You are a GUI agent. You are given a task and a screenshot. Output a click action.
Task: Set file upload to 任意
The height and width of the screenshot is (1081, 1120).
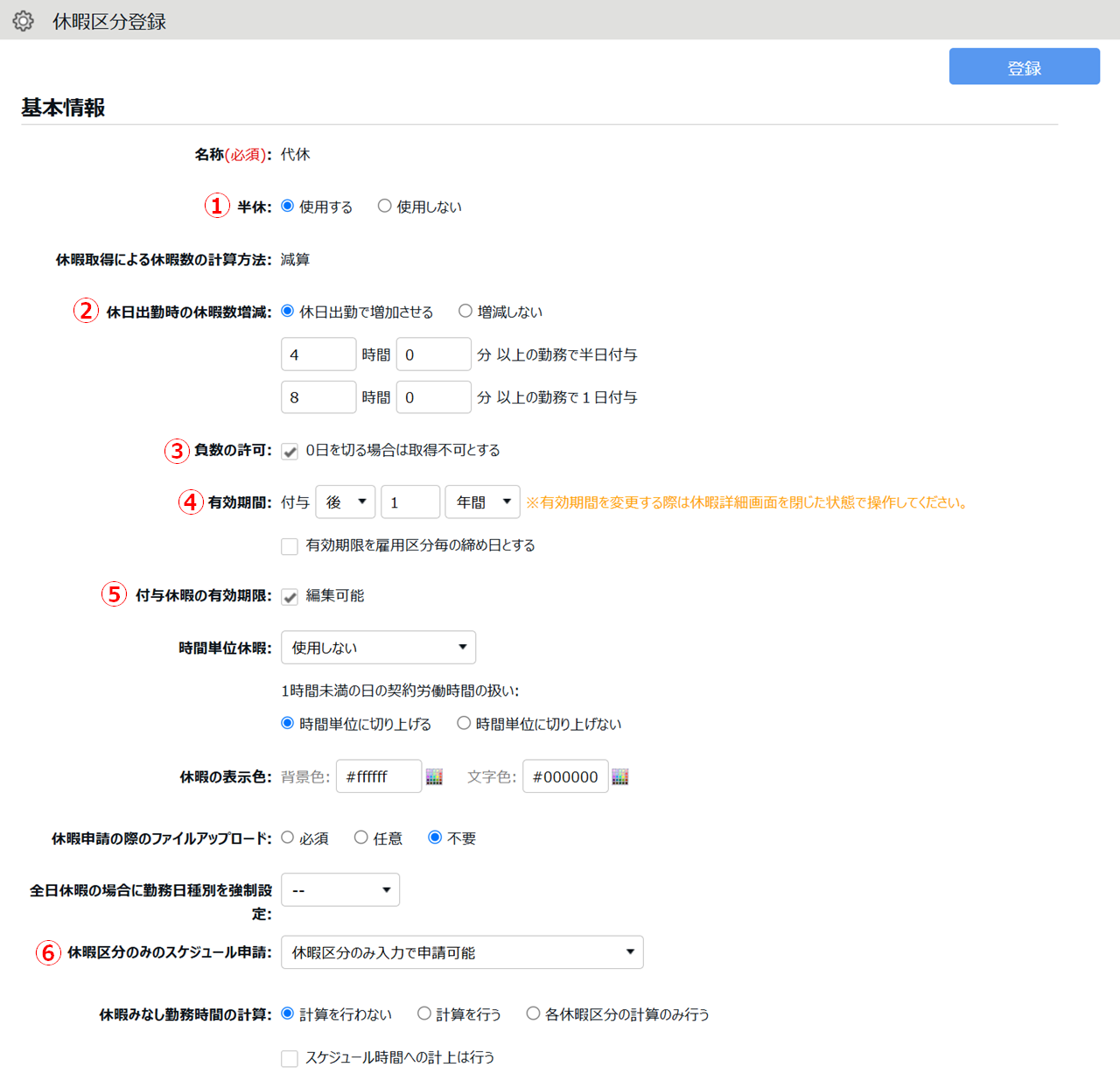[x=360, y=838]
